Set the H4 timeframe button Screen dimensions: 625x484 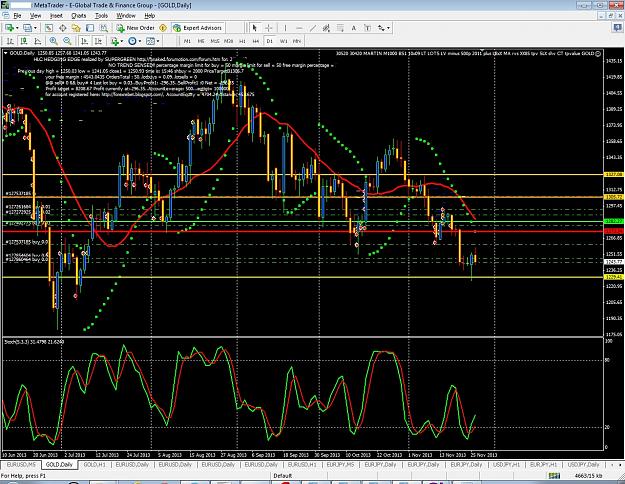[x=256, y=41]
